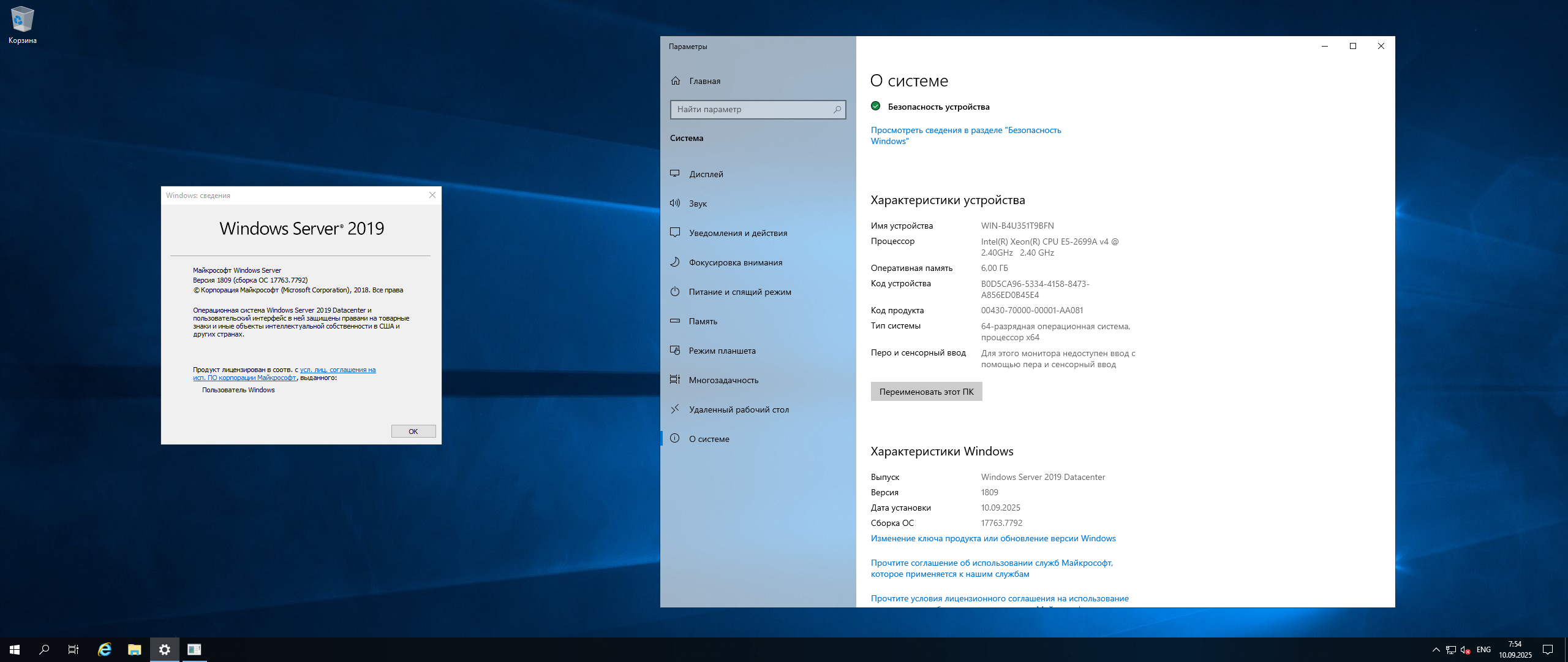Click edition text Windows Server 2019 Datacenter

tap(1043, 477)
